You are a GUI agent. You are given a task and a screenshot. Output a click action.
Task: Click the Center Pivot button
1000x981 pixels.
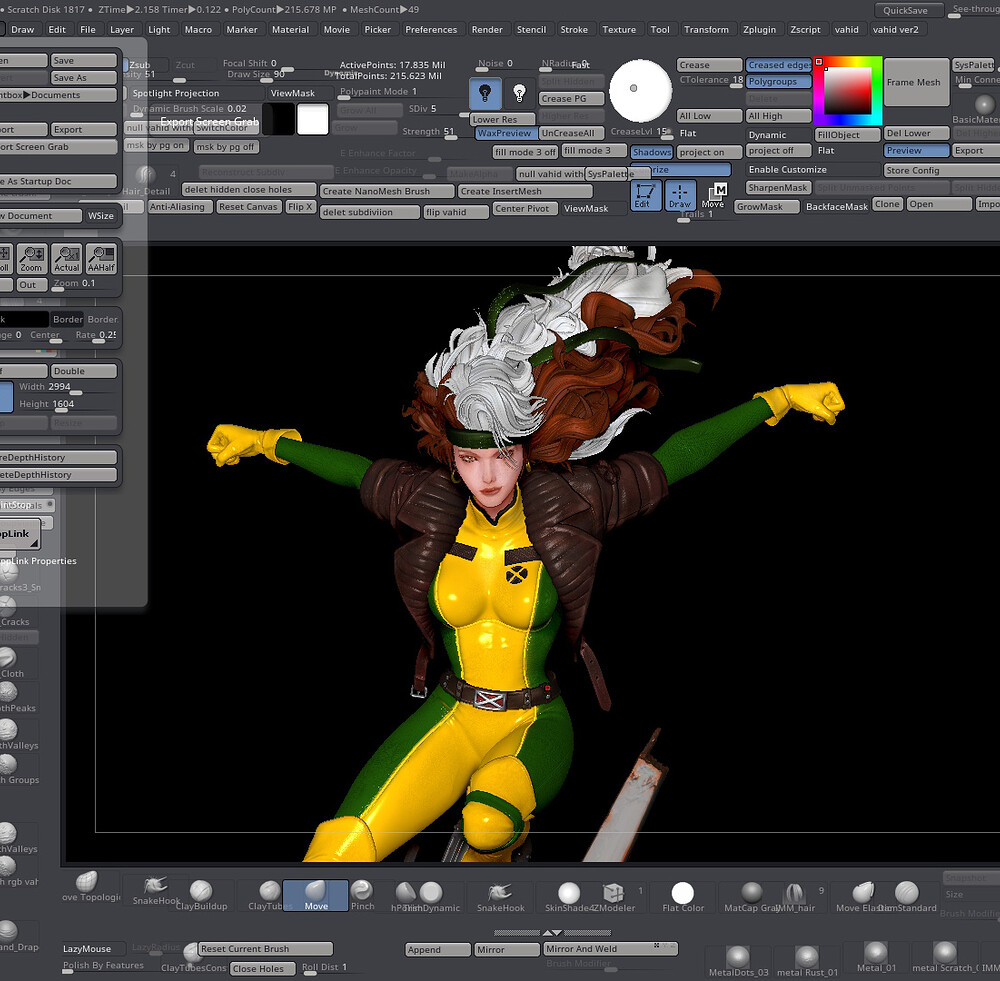point(525,208)
